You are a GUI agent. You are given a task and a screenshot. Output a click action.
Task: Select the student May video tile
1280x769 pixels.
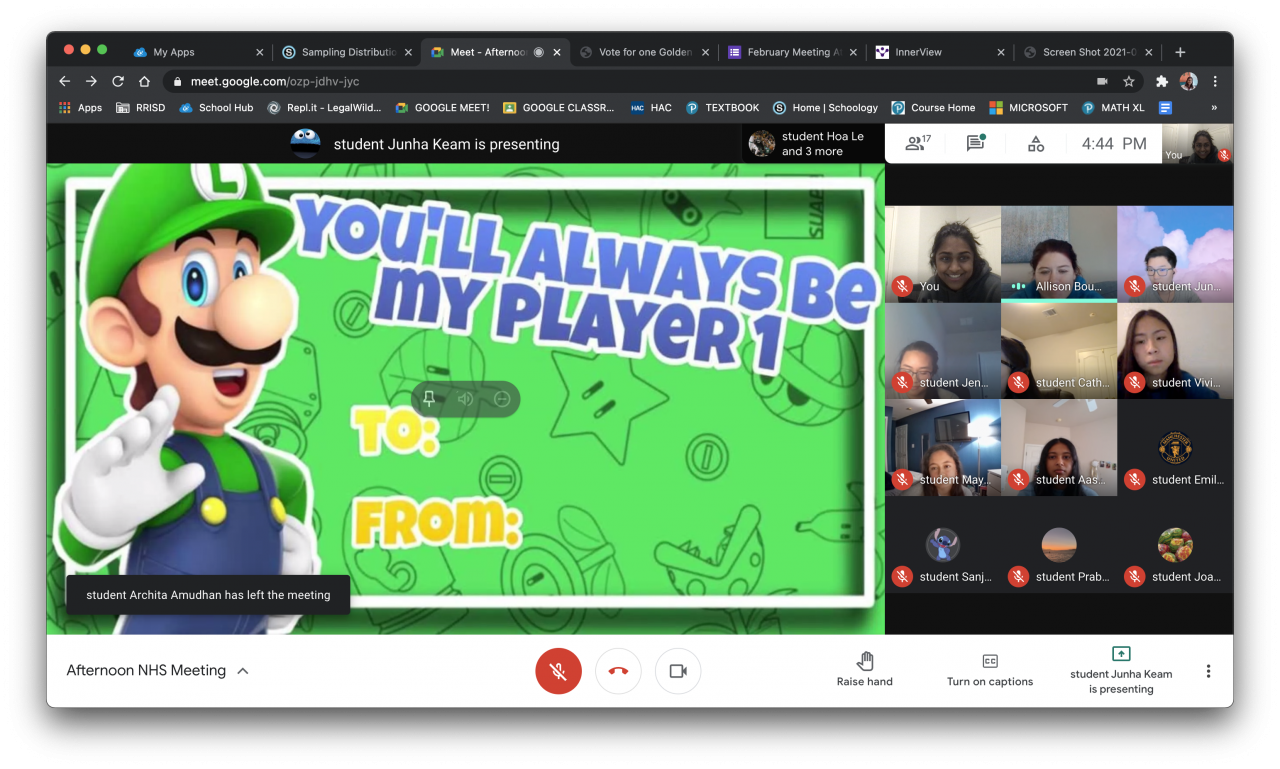[x=943, y=448]
